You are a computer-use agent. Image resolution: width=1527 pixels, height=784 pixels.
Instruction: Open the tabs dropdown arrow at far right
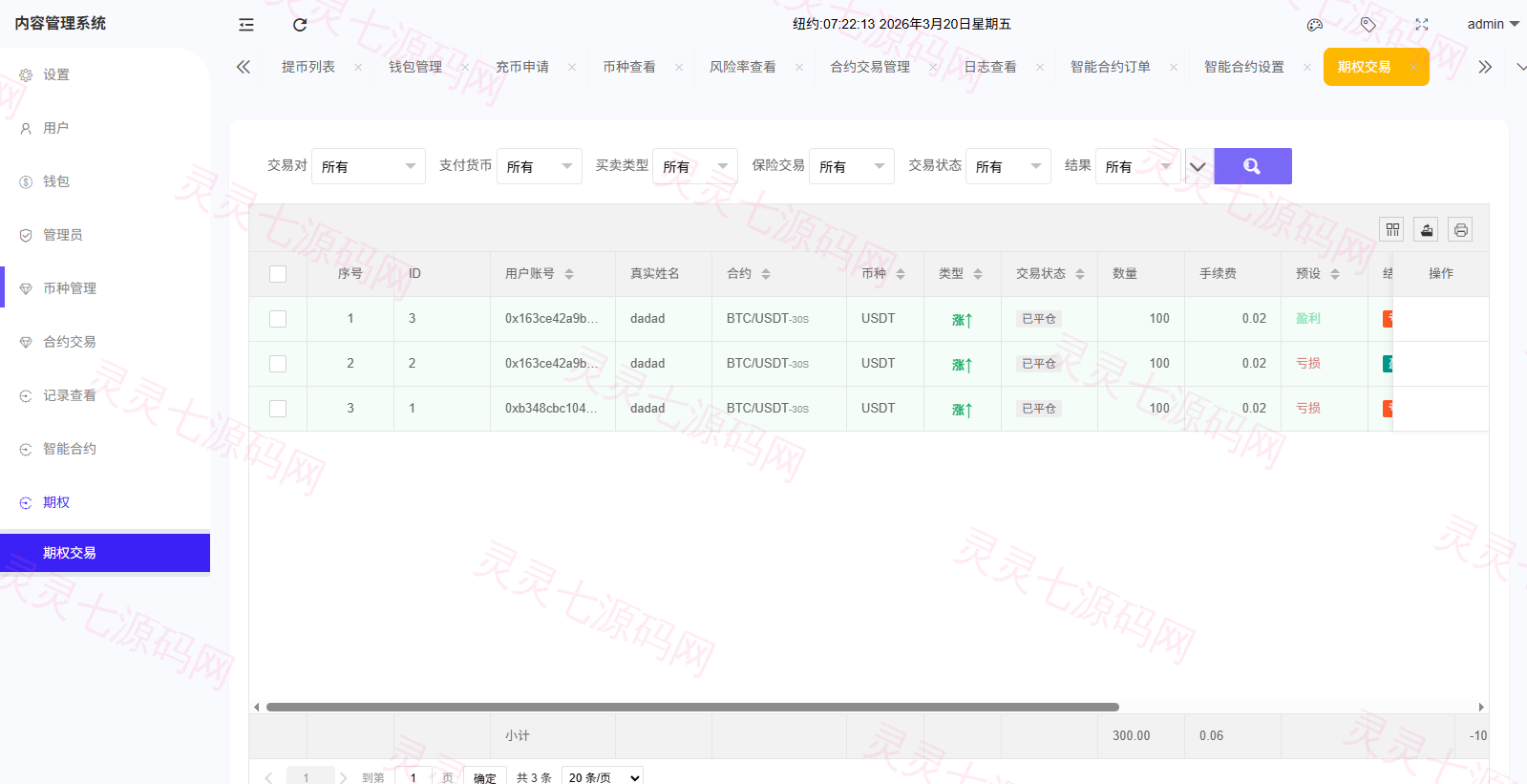click(1520, 67)
